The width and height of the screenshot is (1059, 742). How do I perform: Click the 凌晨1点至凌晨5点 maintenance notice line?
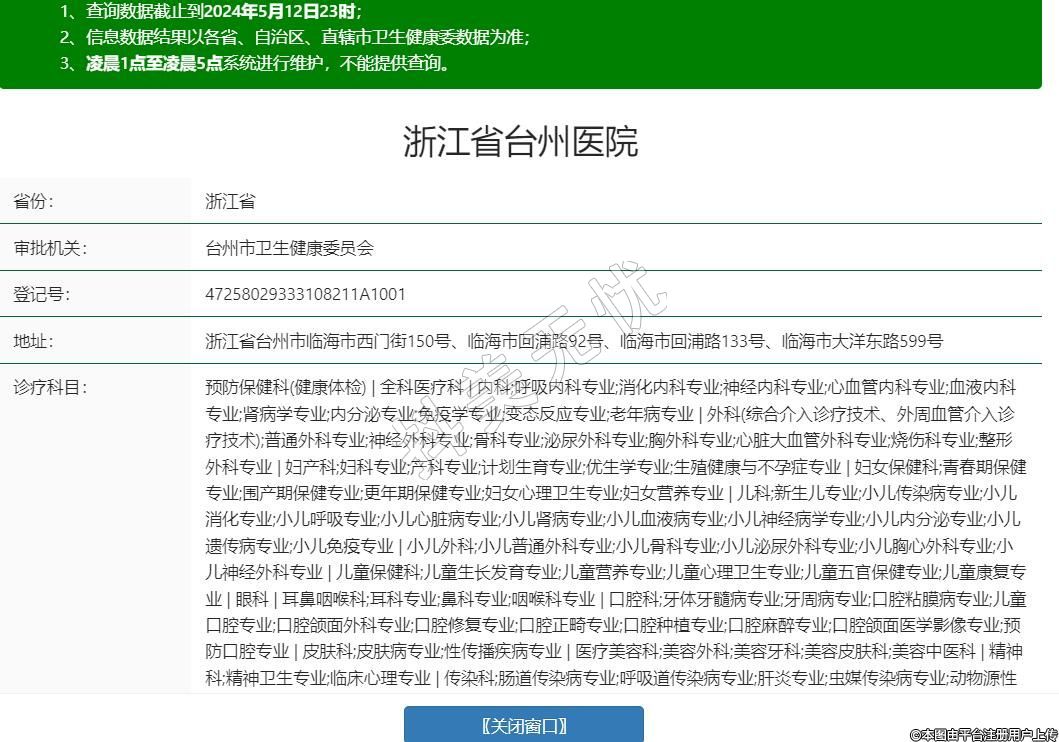[x=255, y=64]
